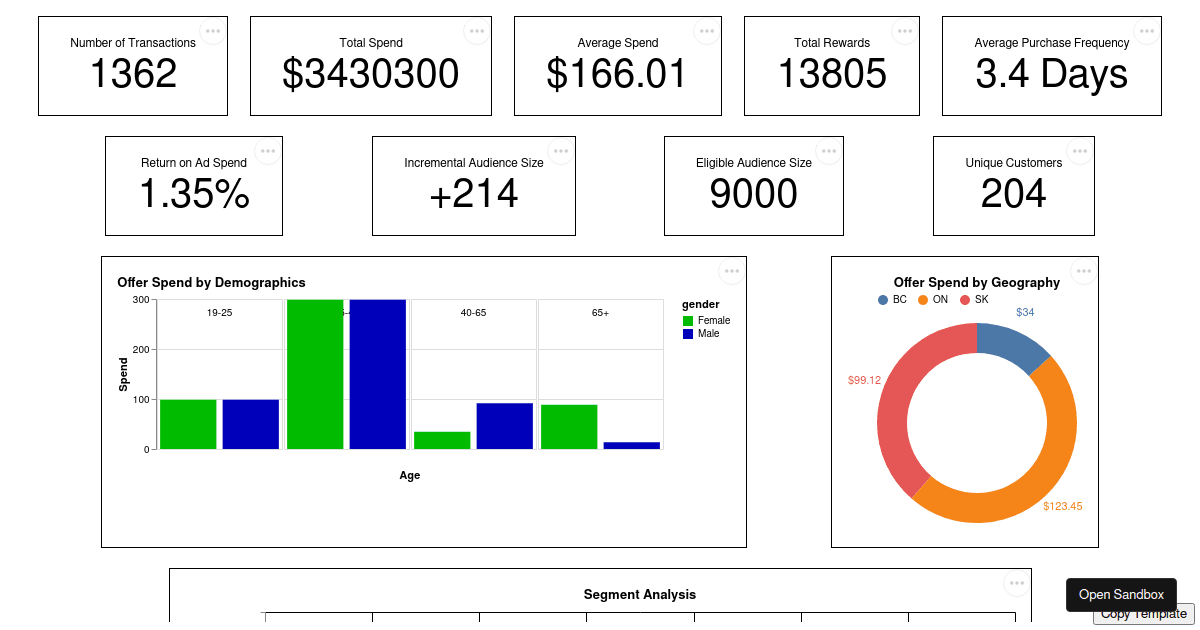Open the Number of Transactions card options icon
This screenshot has height=630, width=1200.
point(213,31)
